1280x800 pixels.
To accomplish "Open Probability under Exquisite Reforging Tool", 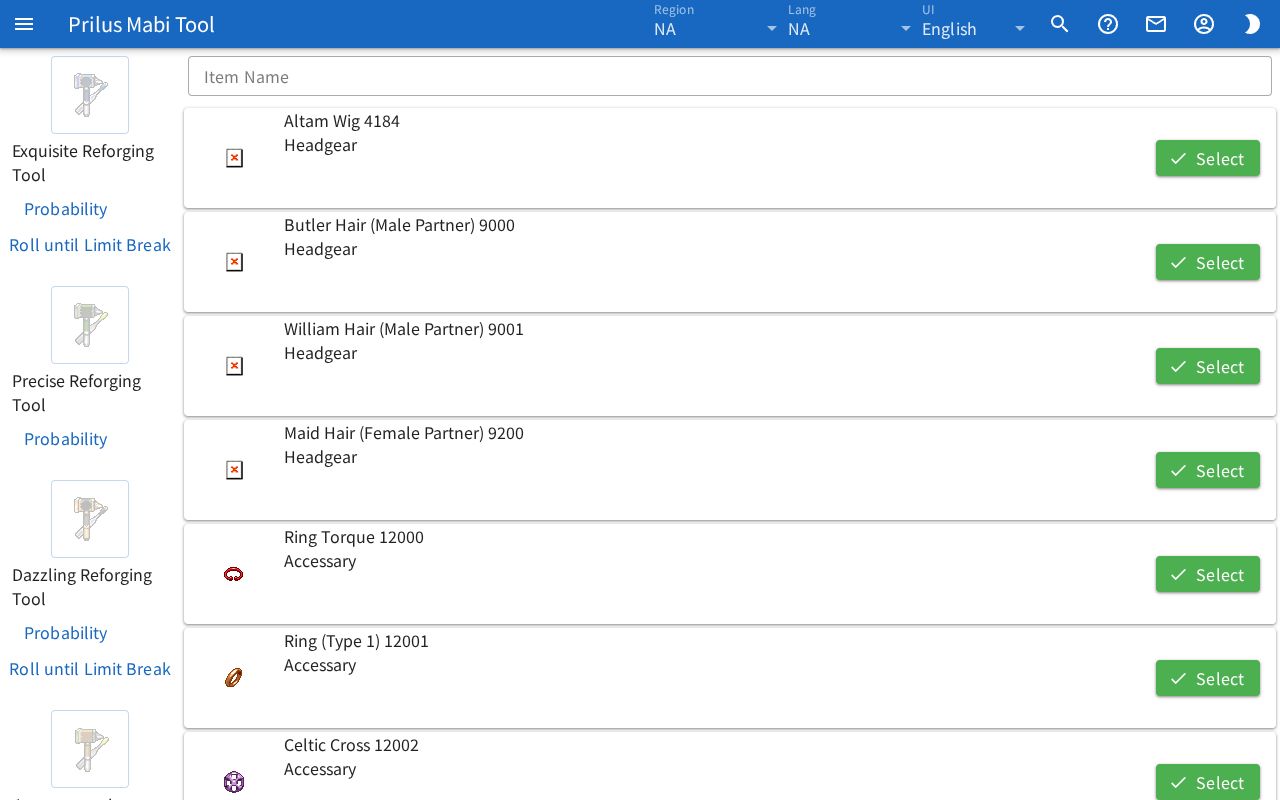I will [66, 209].
